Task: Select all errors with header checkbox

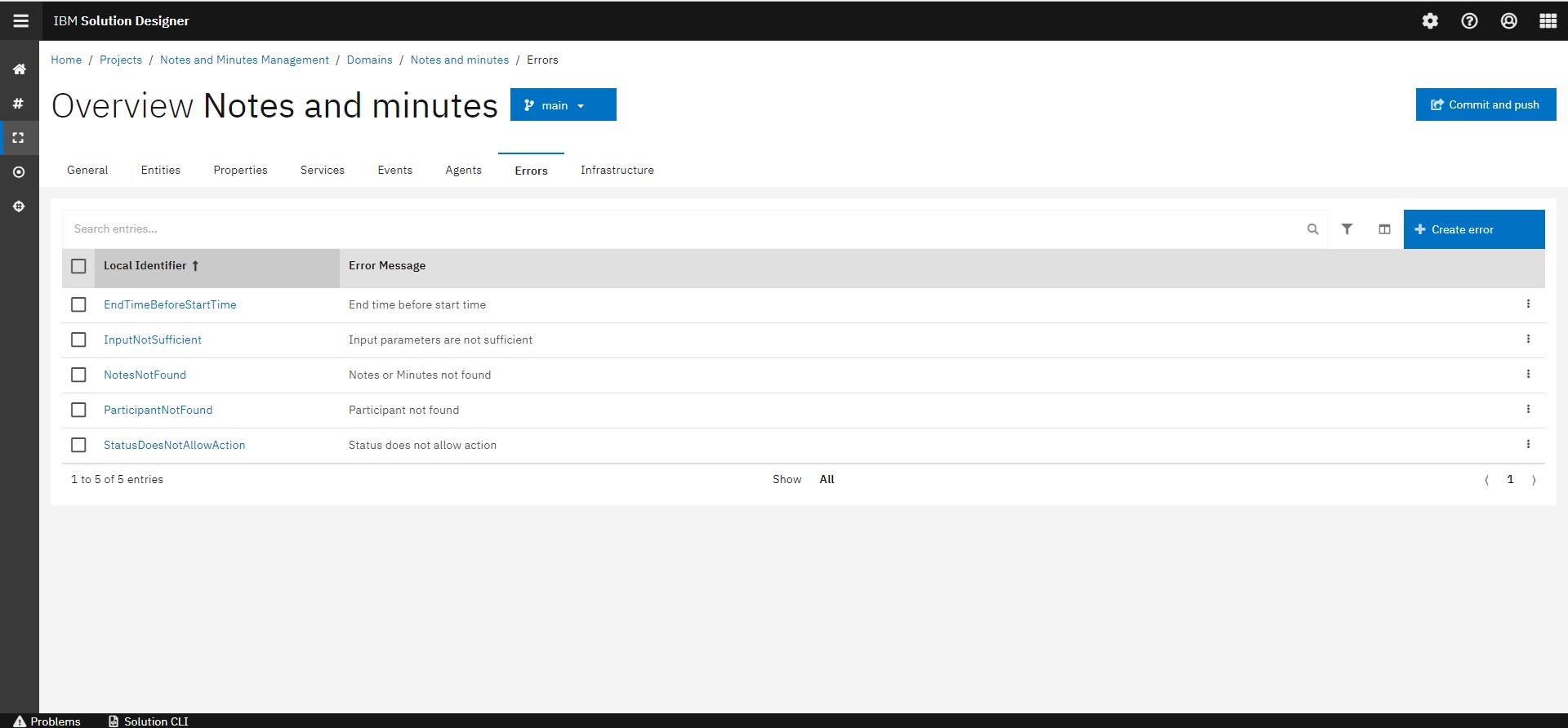Action: (x=78, y=266)
